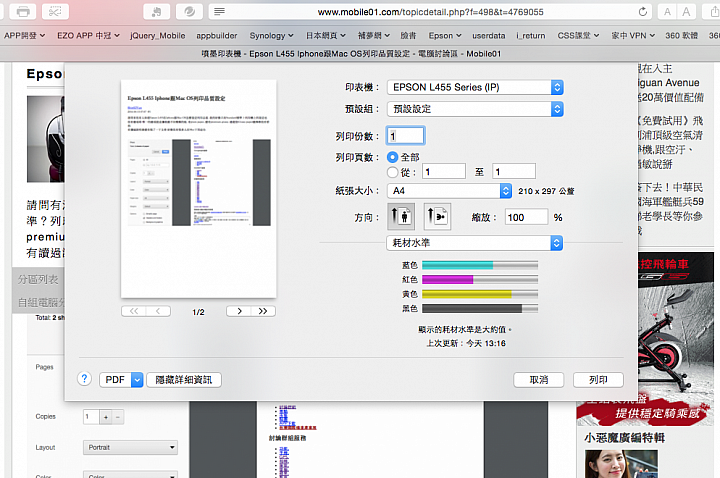Viewport: 720px width, 478px height.
Task: Open the '耗材水準' options dropdown
Action: 474,243
